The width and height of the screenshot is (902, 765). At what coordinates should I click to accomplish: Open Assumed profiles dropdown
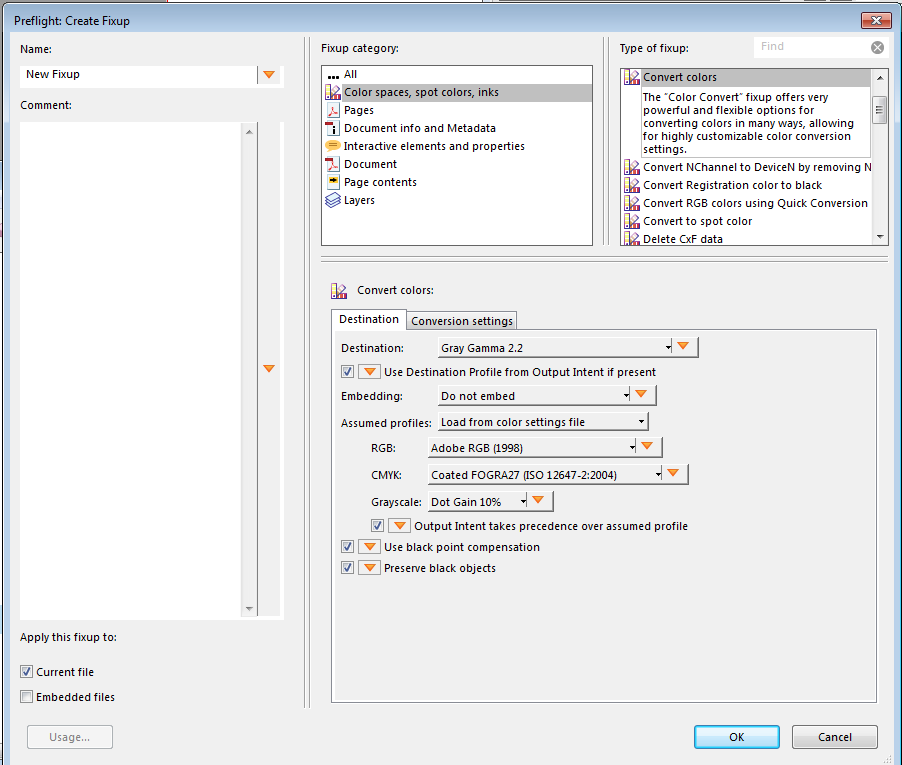click(x=542, y=422)
